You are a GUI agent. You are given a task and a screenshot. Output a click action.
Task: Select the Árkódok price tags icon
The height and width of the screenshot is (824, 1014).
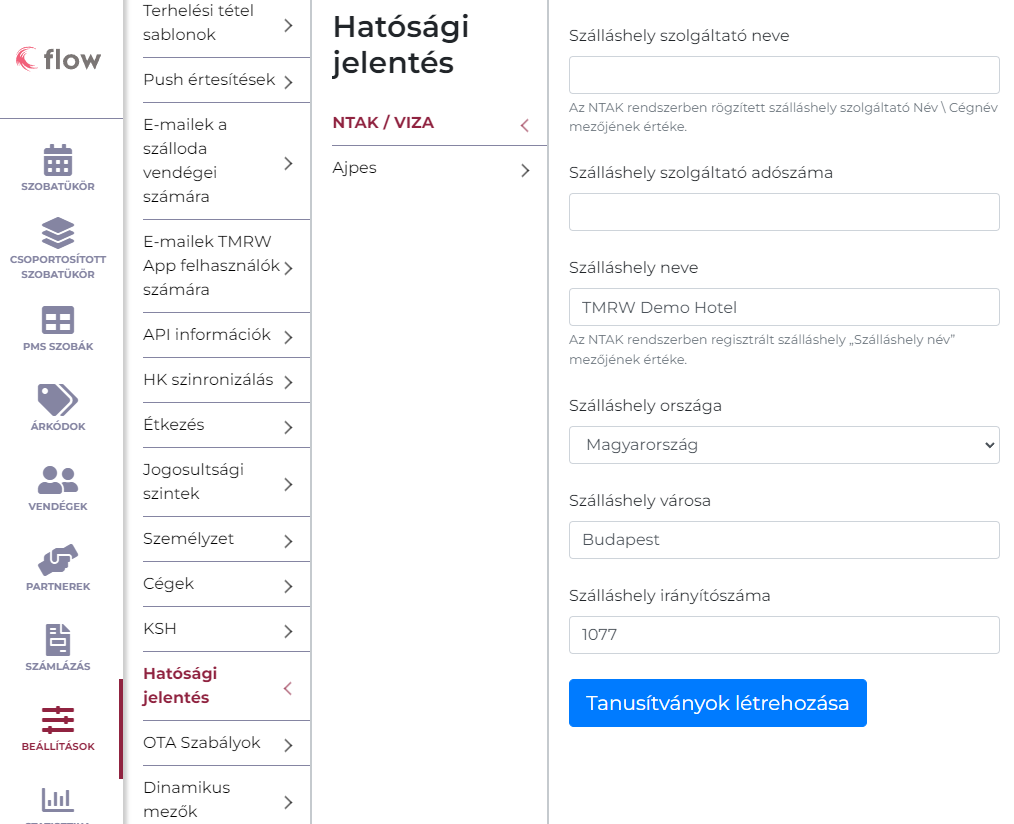tap(58, 399)
